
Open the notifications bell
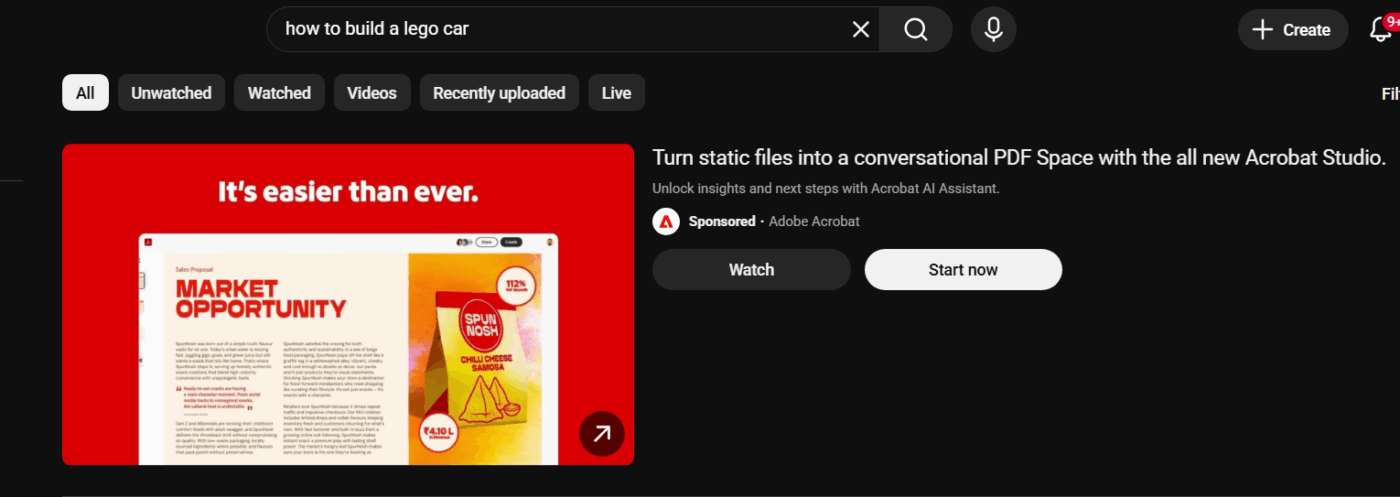coord(1381,29)
